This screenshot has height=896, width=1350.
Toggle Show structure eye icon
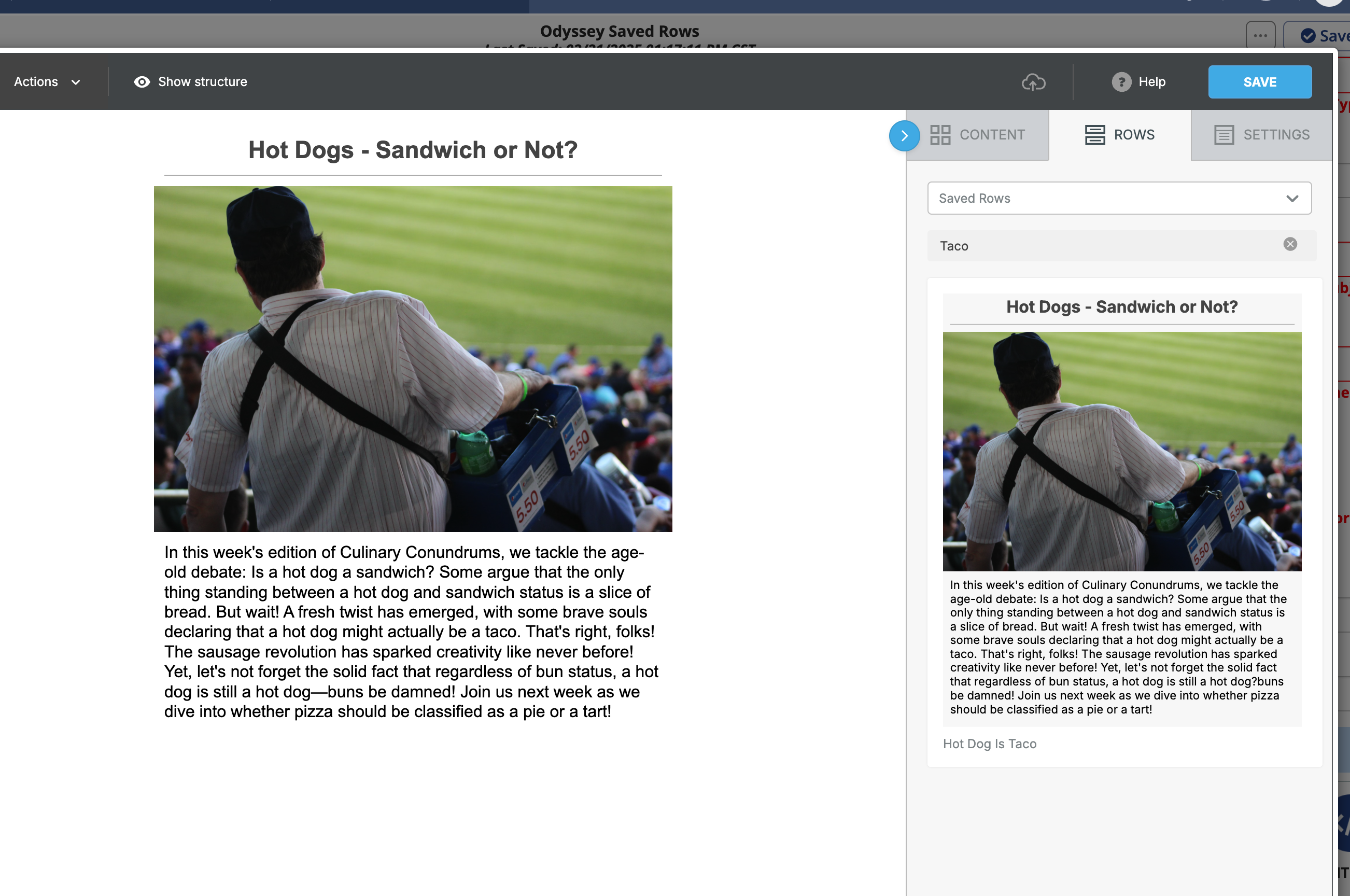(x=142, y=82)
